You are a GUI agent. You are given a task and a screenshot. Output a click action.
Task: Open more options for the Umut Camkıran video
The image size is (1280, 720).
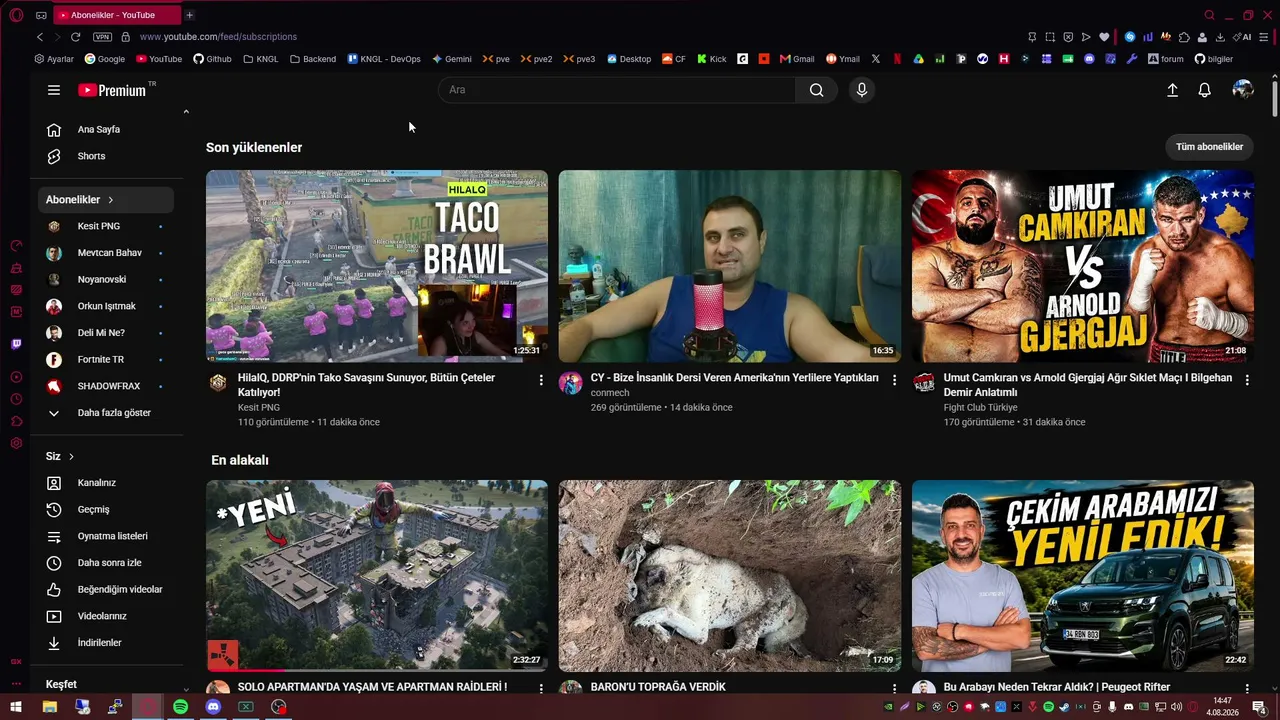click(1247, 380)
